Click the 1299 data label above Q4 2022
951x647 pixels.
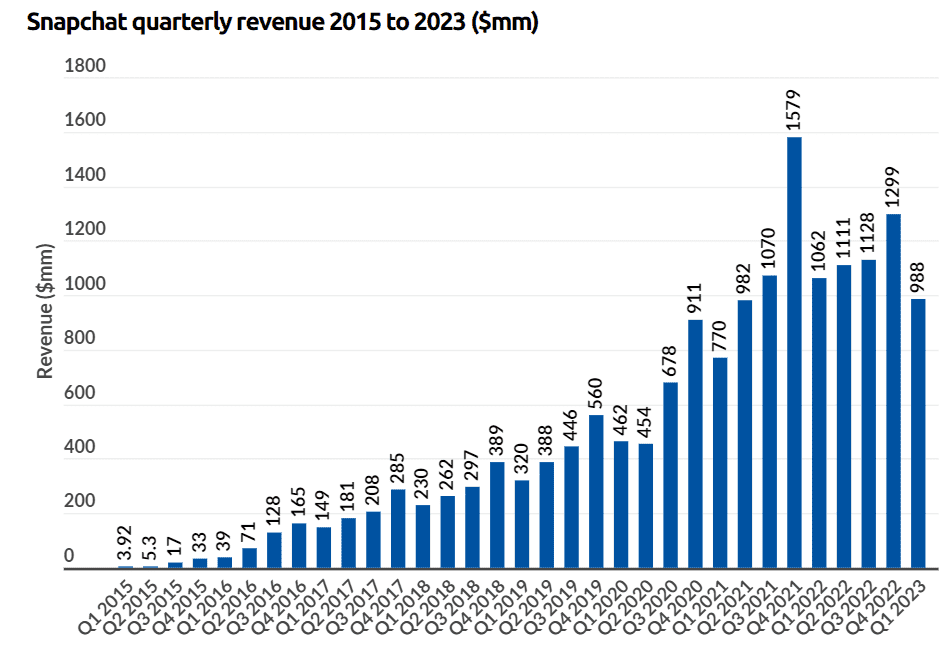(x=893, y=185)
